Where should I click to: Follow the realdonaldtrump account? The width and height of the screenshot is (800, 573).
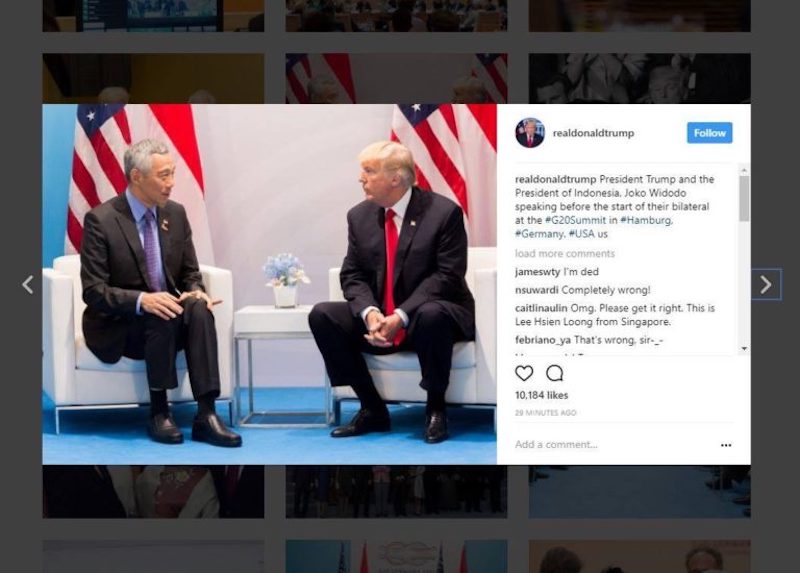point(709,133)
